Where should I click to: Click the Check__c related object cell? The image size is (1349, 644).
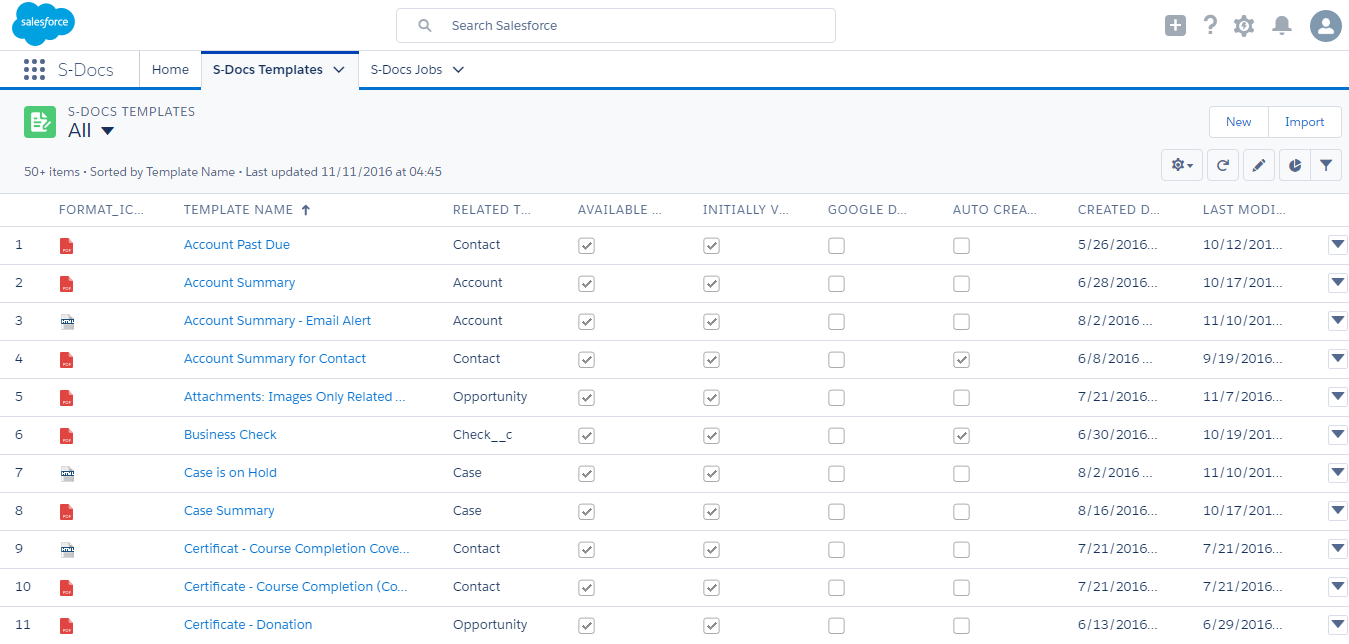(x=482, y=435)
